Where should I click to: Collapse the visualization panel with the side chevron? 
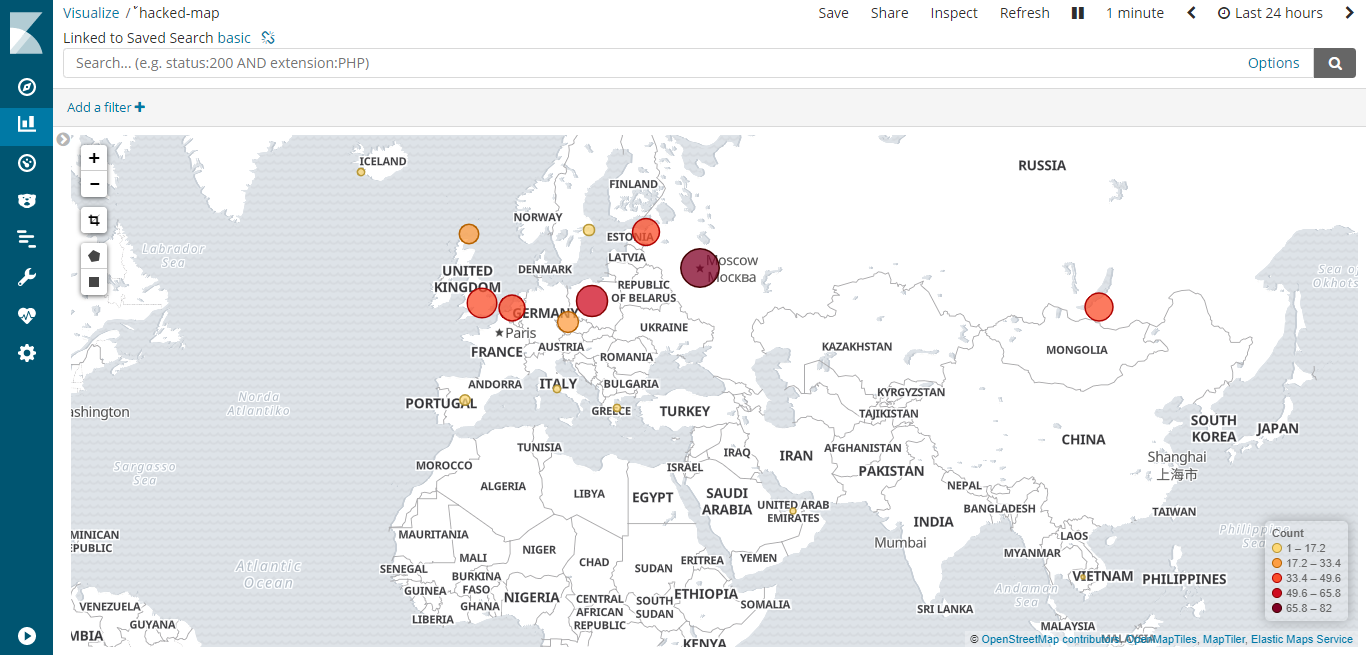pos(63,139)
